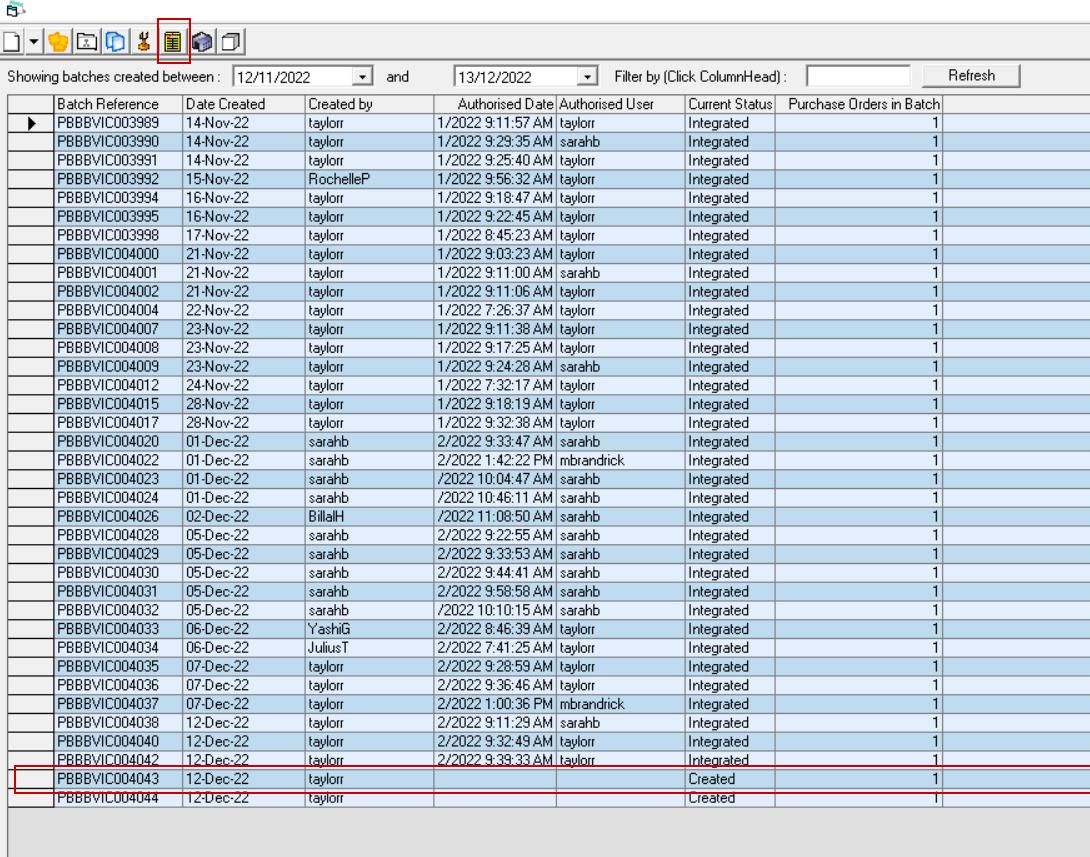Click the Refresh button
The image size is (1090, 857).
pos(971,76)
